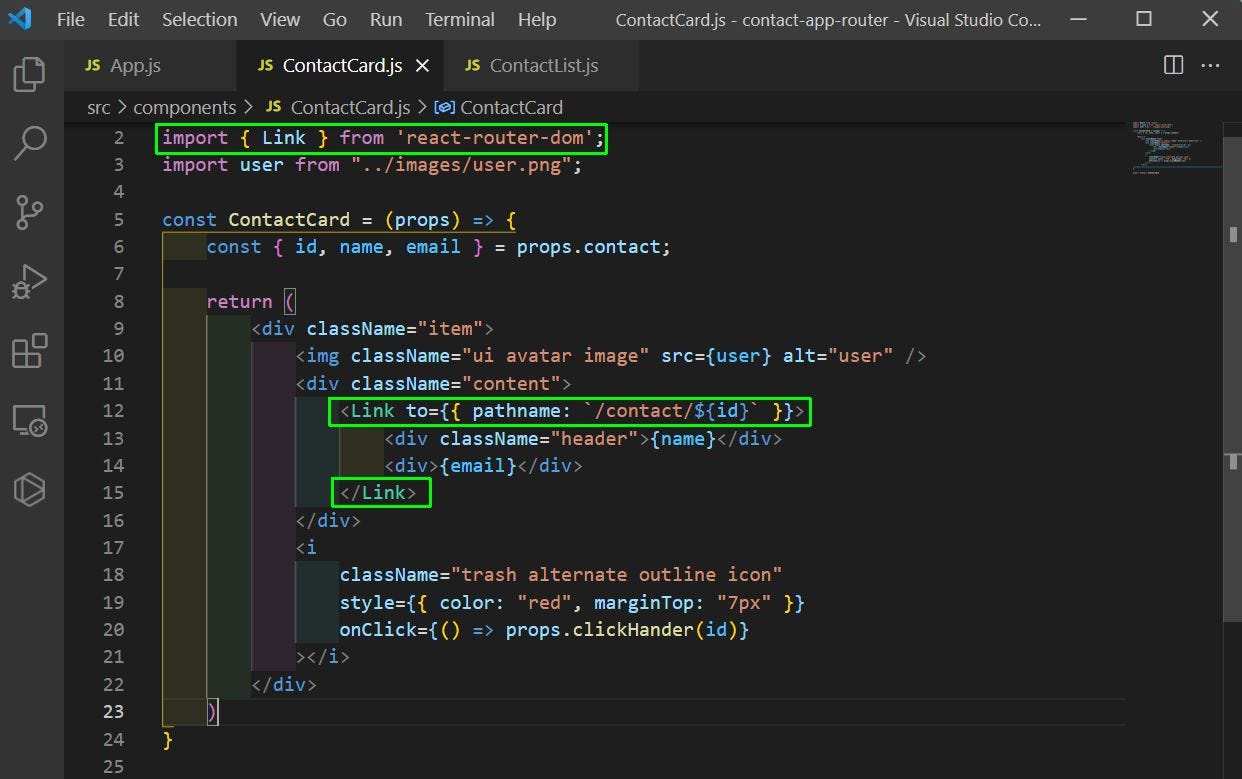Minimize the VS Code window

pos(1077,19)
